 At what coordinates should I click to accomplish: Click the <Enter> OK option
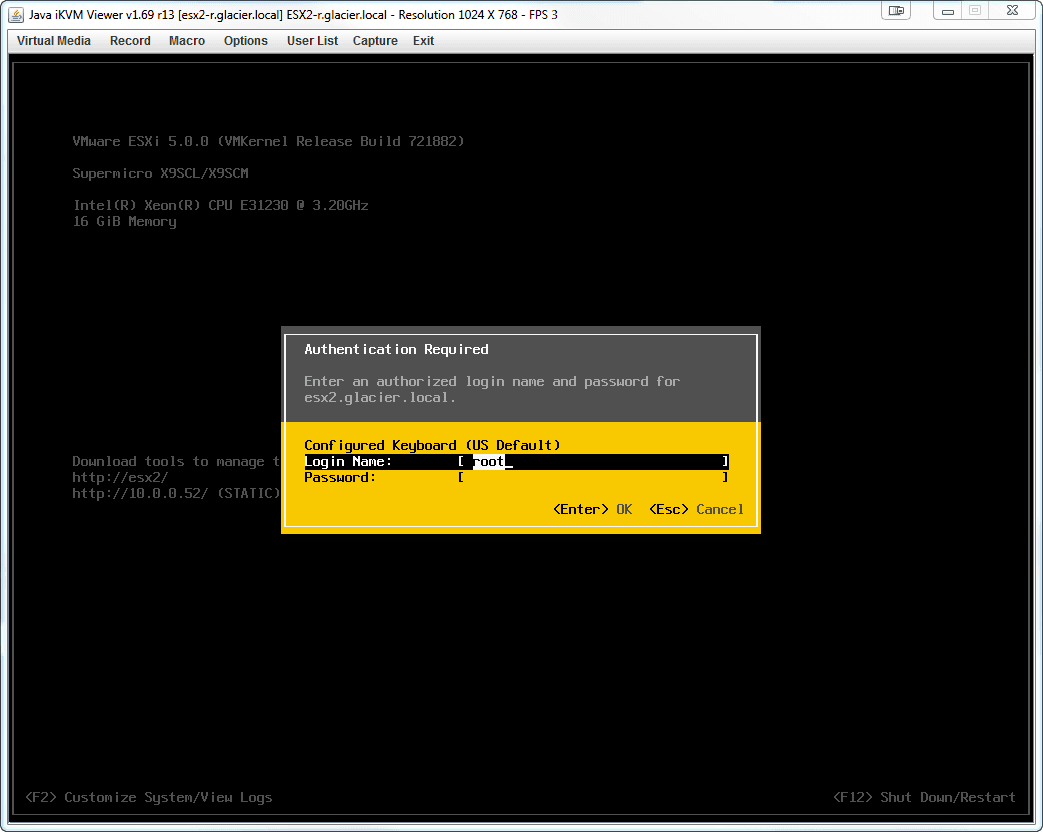[x=593, y=509]
